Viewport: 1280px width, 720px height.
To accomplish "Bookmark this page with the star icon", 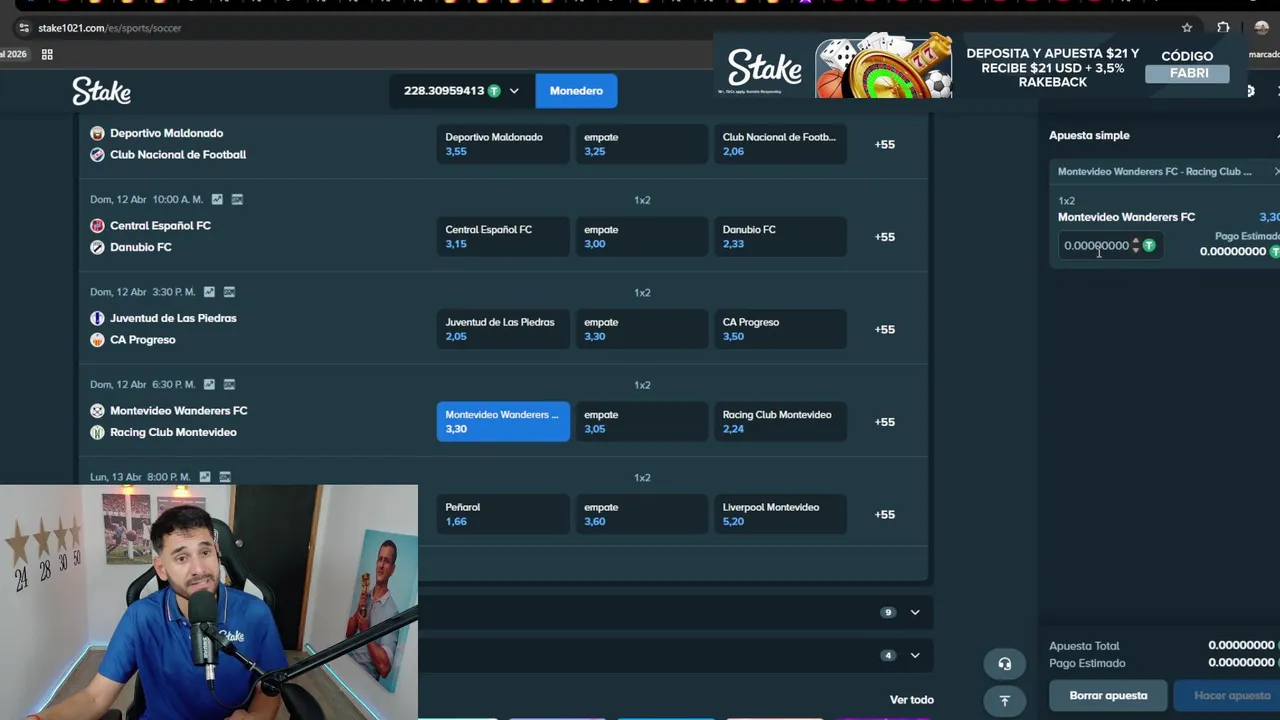I will point(1187,28).
